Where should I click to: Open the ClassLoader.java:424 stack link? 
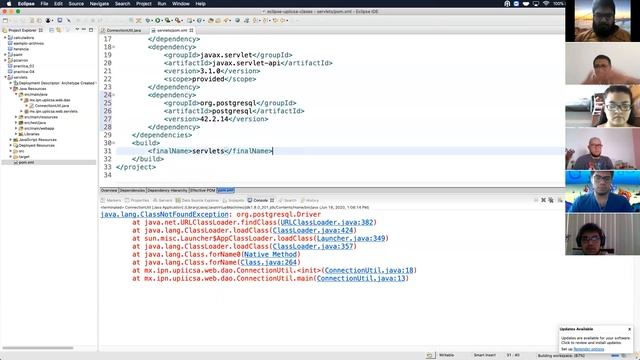click(x=313, y=231)
